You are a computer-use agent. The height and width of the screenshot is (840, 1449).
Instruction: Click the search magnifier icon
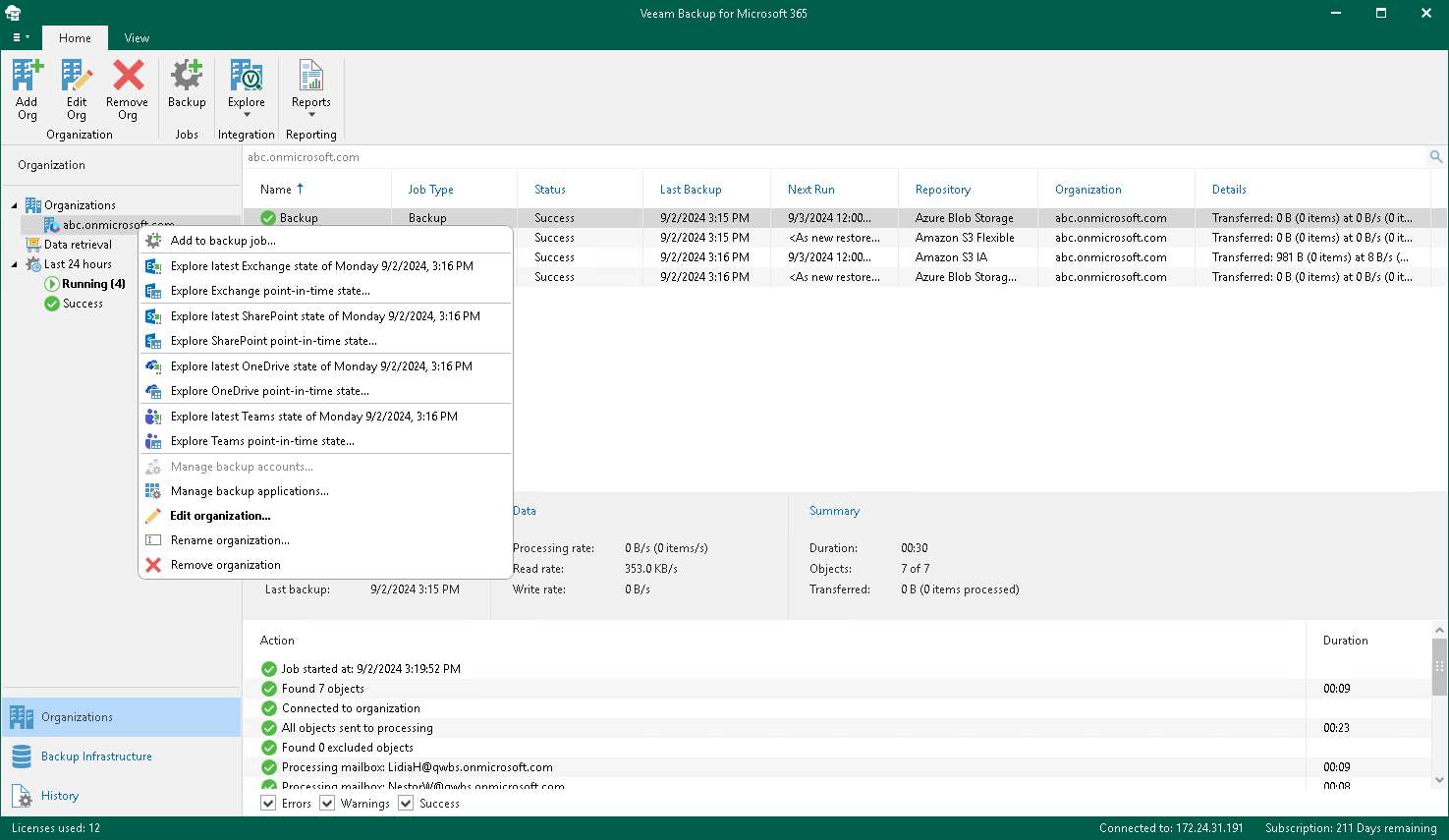(1436, 157)
